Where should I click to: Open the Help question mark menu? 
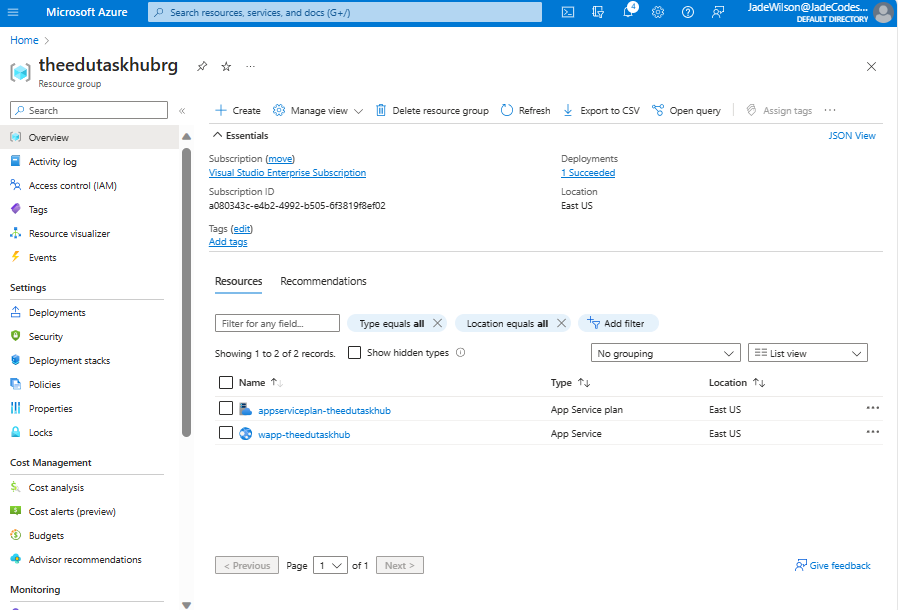pos(687,12)
